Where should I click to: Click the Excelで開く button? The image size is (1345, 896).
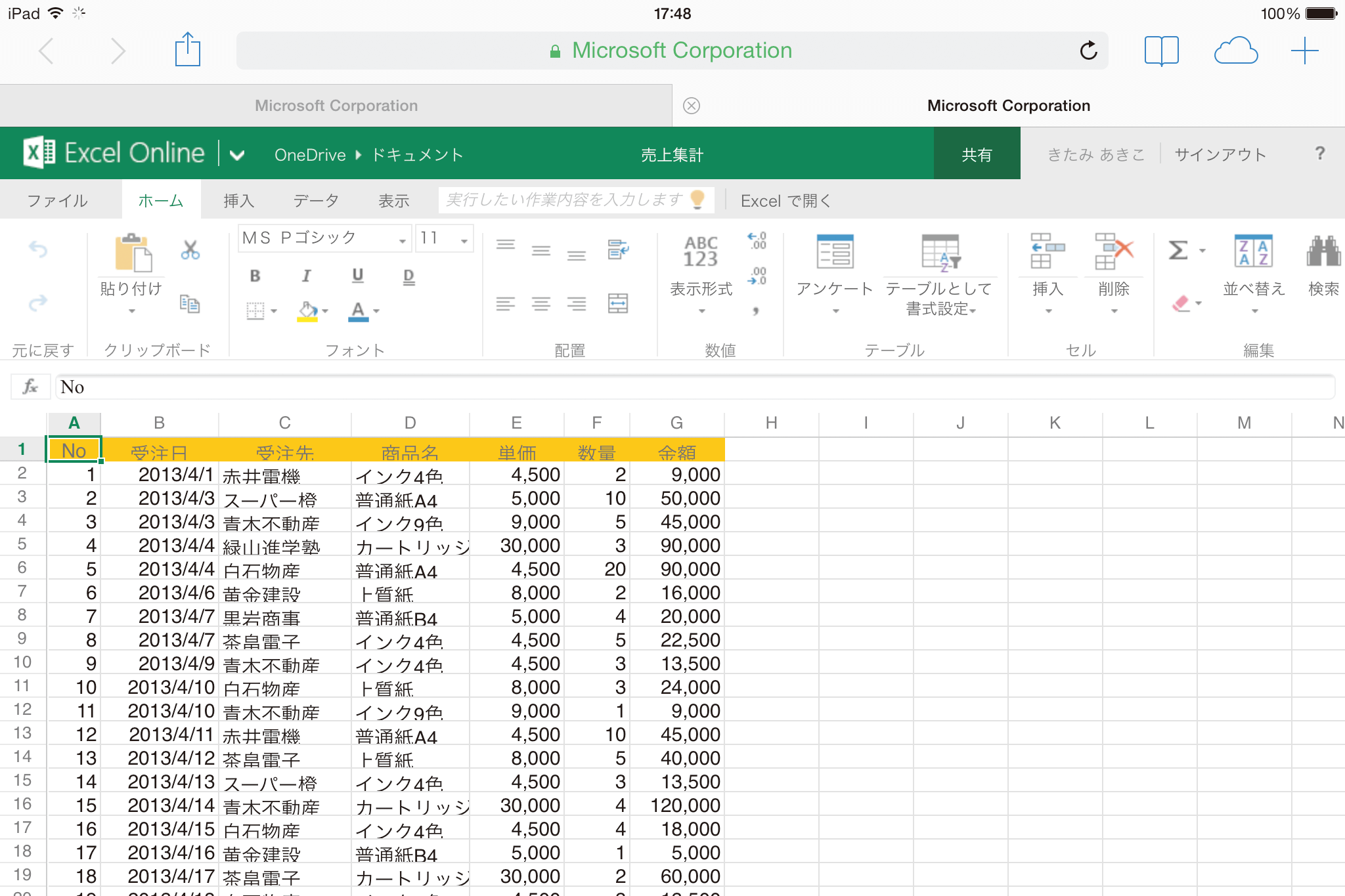pyautogui.click(x=787, y=201)
